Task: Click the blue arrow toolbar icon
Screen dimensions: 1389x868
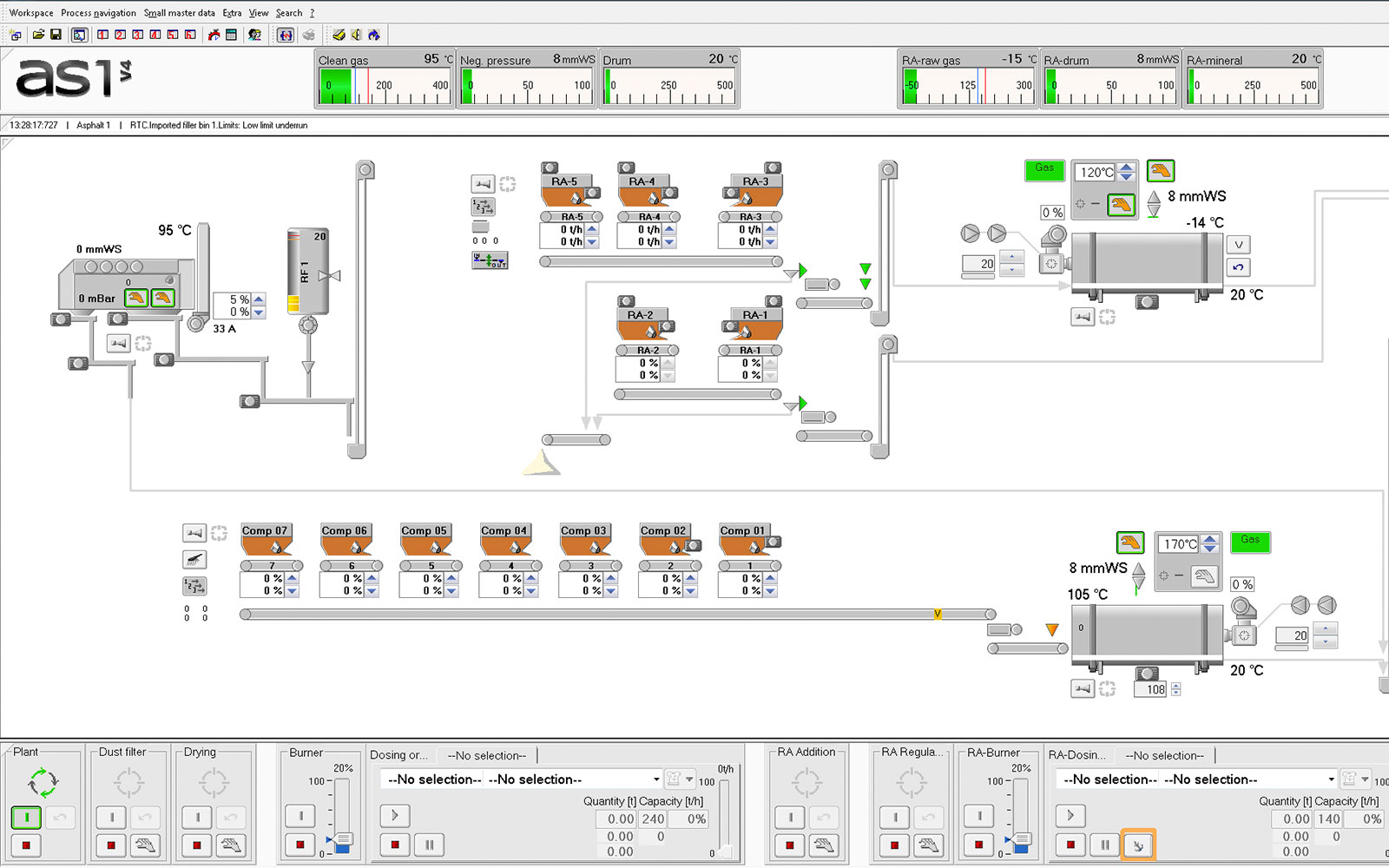Action: (373, 35)
